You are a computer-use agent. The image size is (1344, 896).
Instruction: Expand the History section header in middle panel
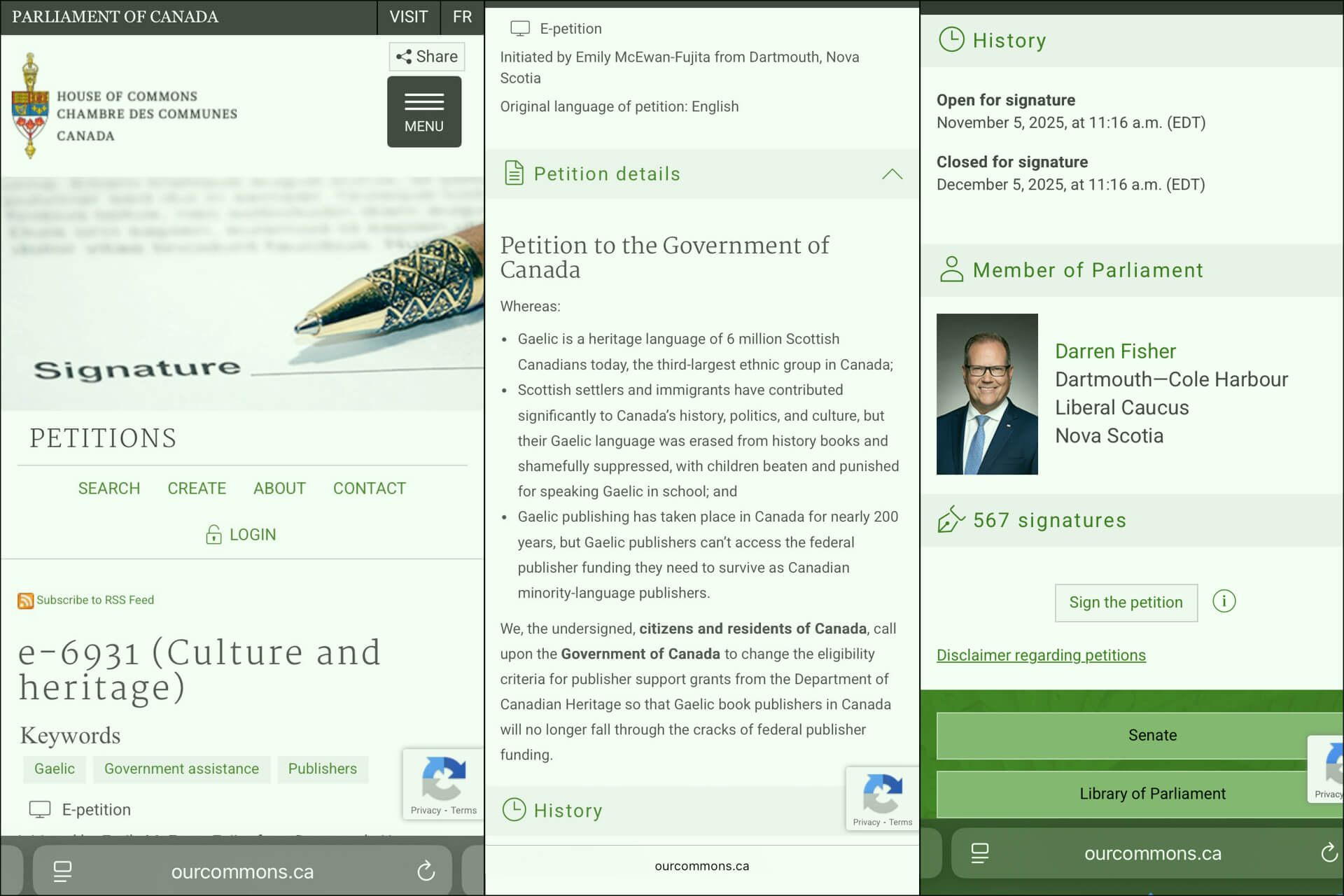click(x=567, y=811)
